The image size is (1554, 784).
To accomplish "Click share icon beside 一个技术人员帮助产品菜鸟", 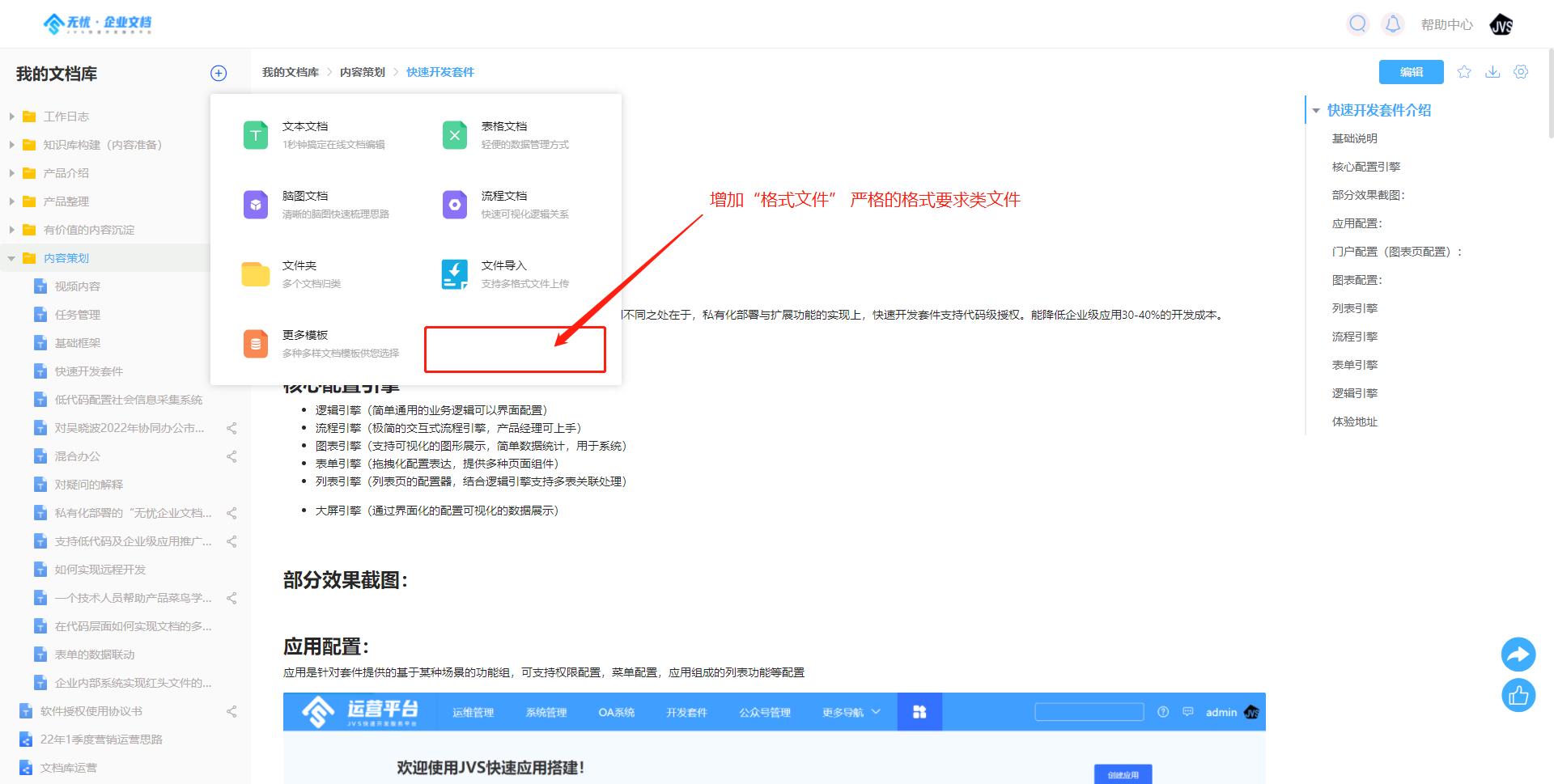I will point(231,598).
